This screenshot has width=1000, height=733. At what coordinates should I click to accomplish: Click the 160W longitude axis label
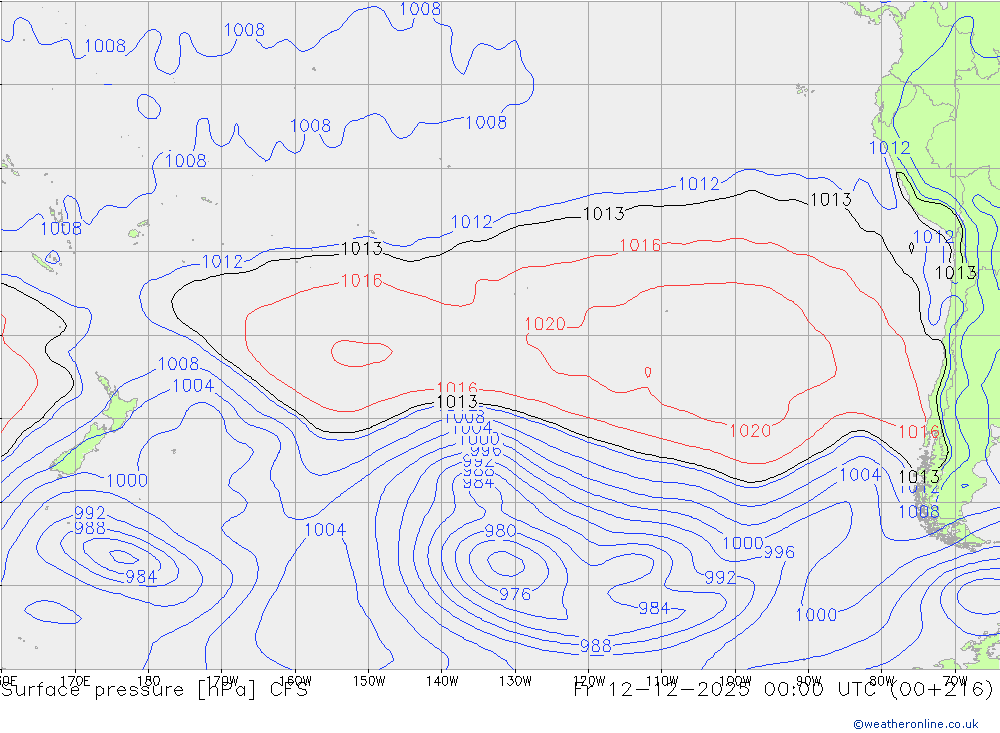[x=295, y=681]
